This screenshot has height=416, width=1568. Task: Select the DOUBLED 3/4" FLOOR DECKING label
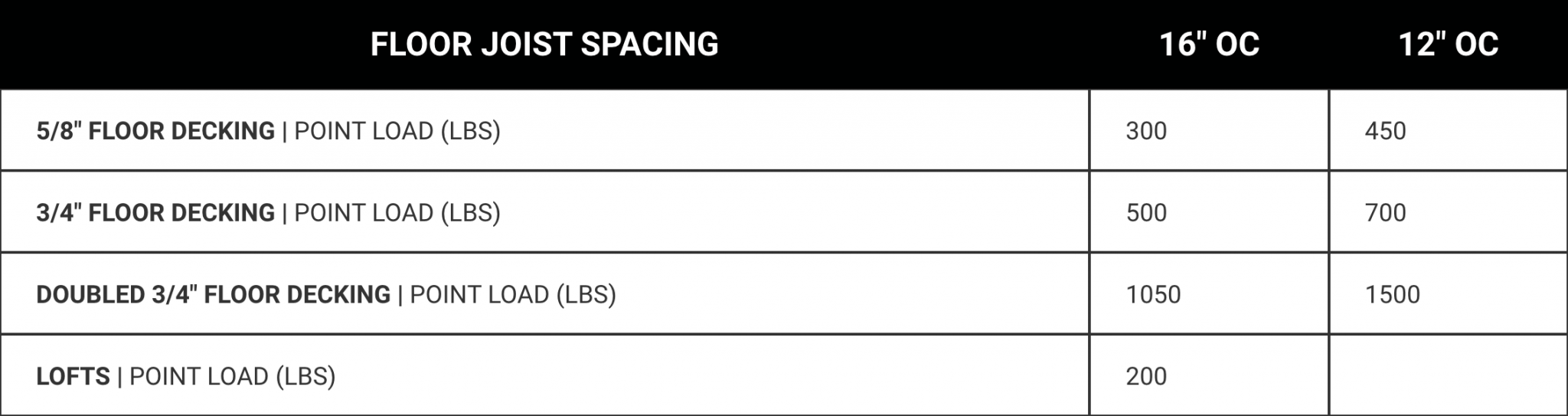tap(213, 294)
